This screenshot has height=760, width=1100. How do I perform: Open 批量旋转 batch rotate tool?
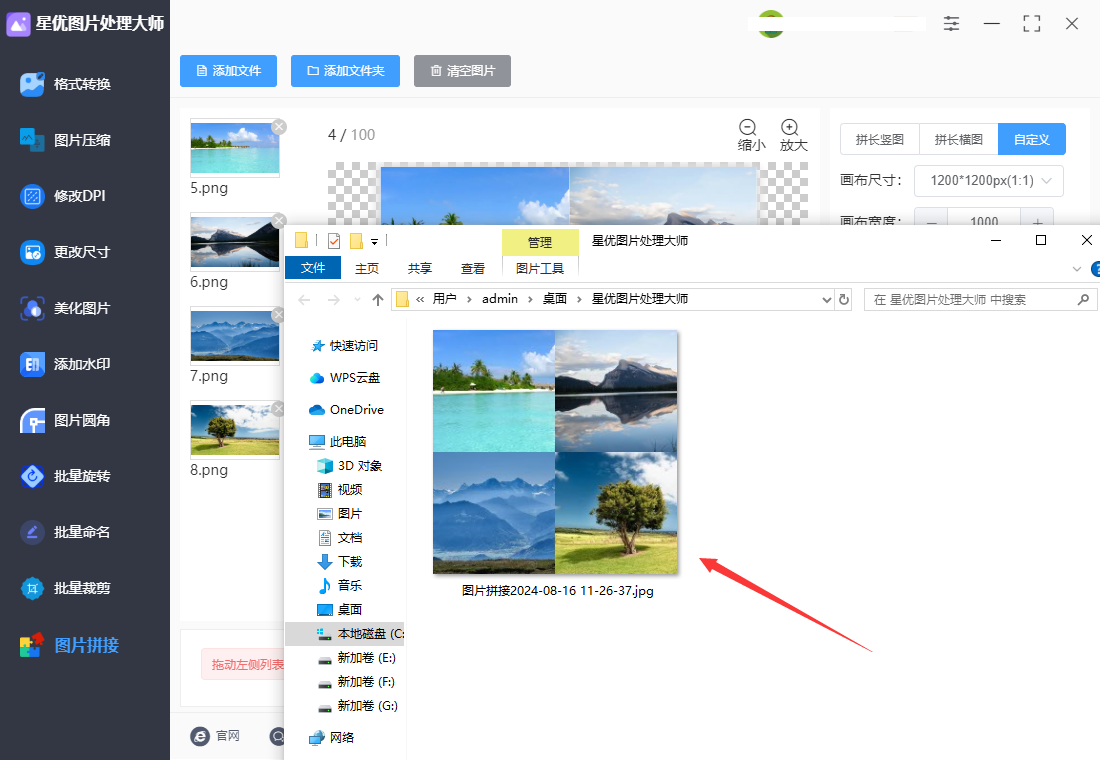(x=65, y=476)
